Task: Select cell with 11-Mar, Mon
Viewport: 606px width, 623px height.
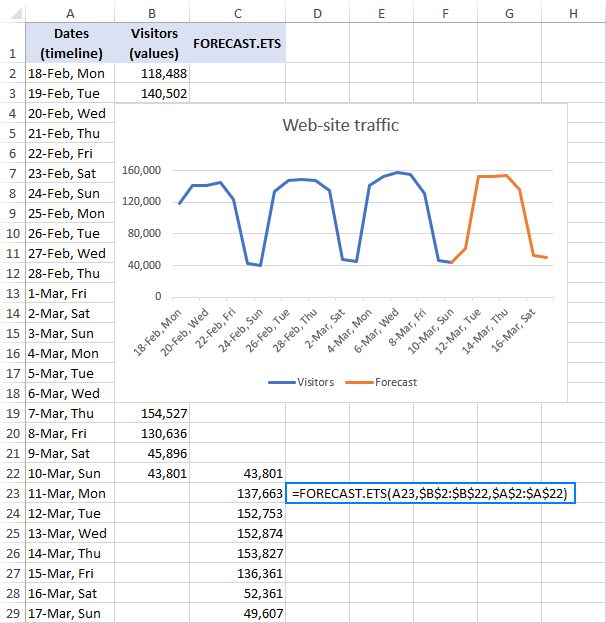Action: pos(70,493)
